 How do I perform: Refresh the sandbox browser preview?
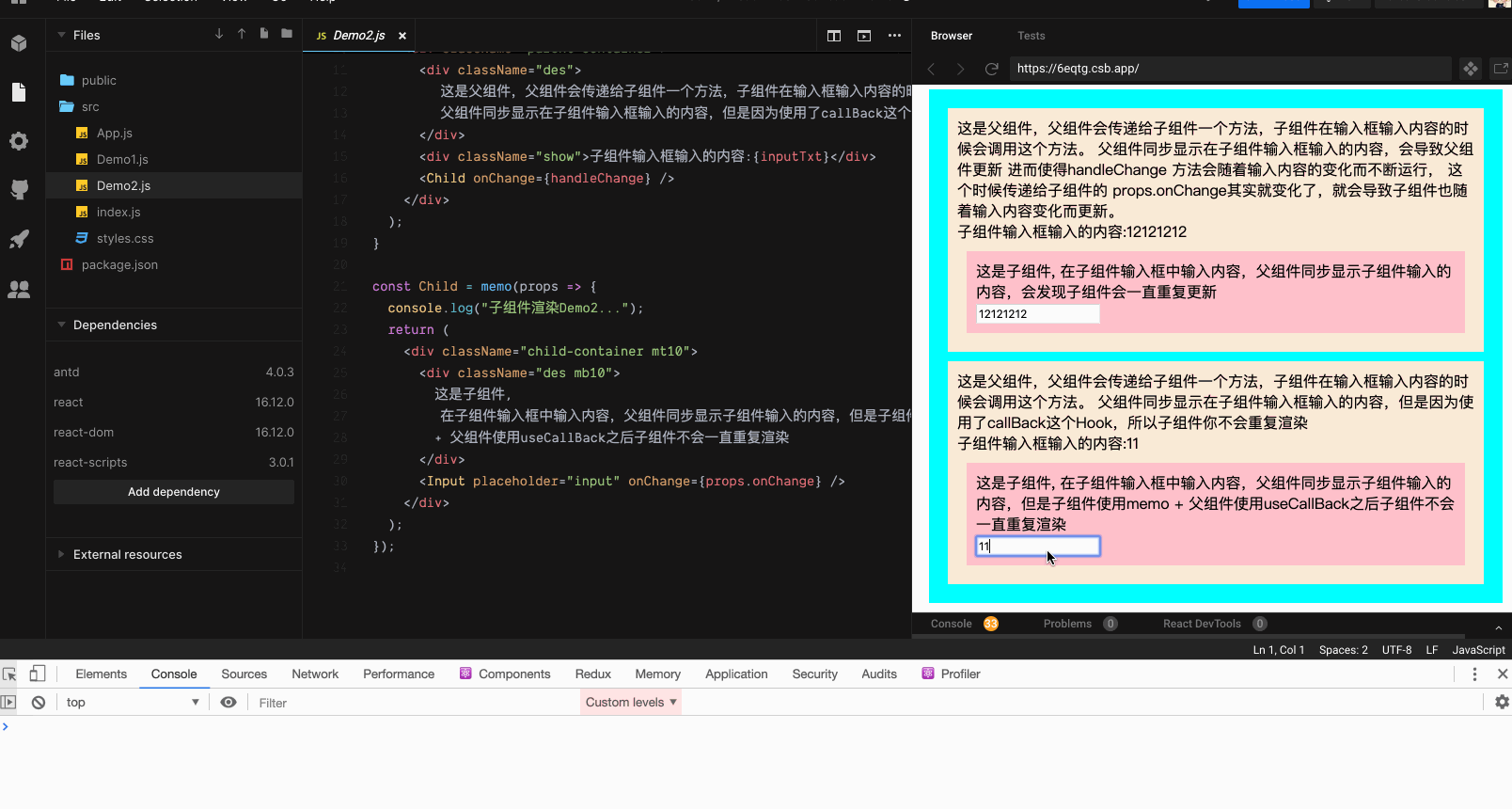tap(991, 69)
